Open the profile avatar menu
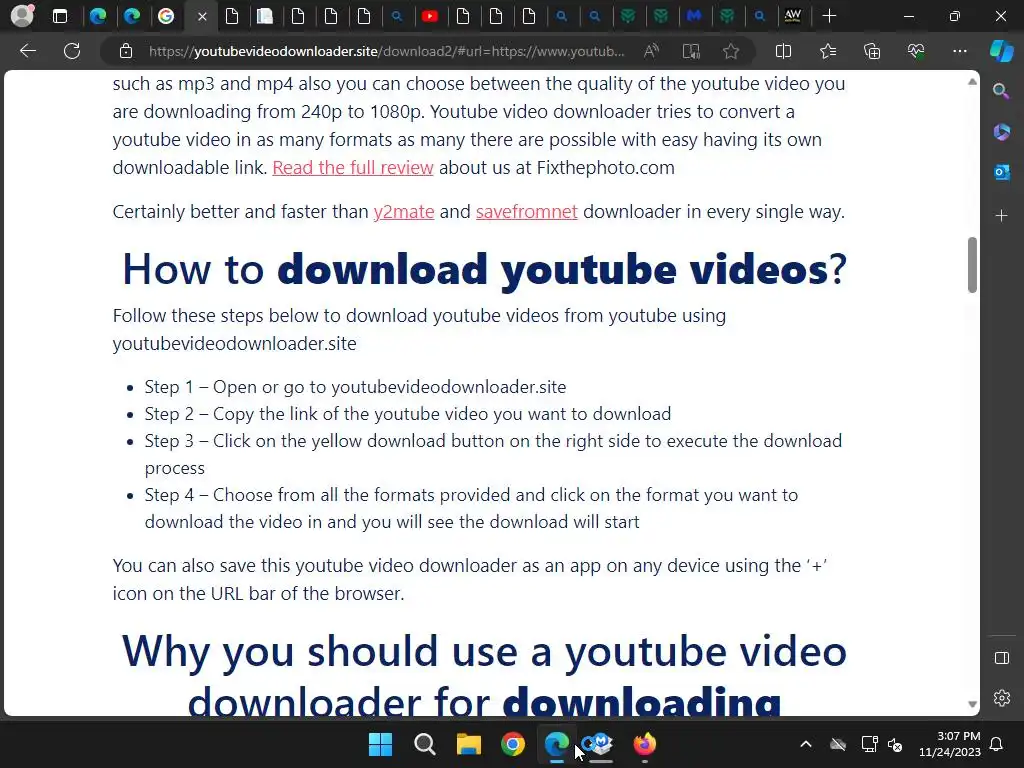 pos(22,16)
